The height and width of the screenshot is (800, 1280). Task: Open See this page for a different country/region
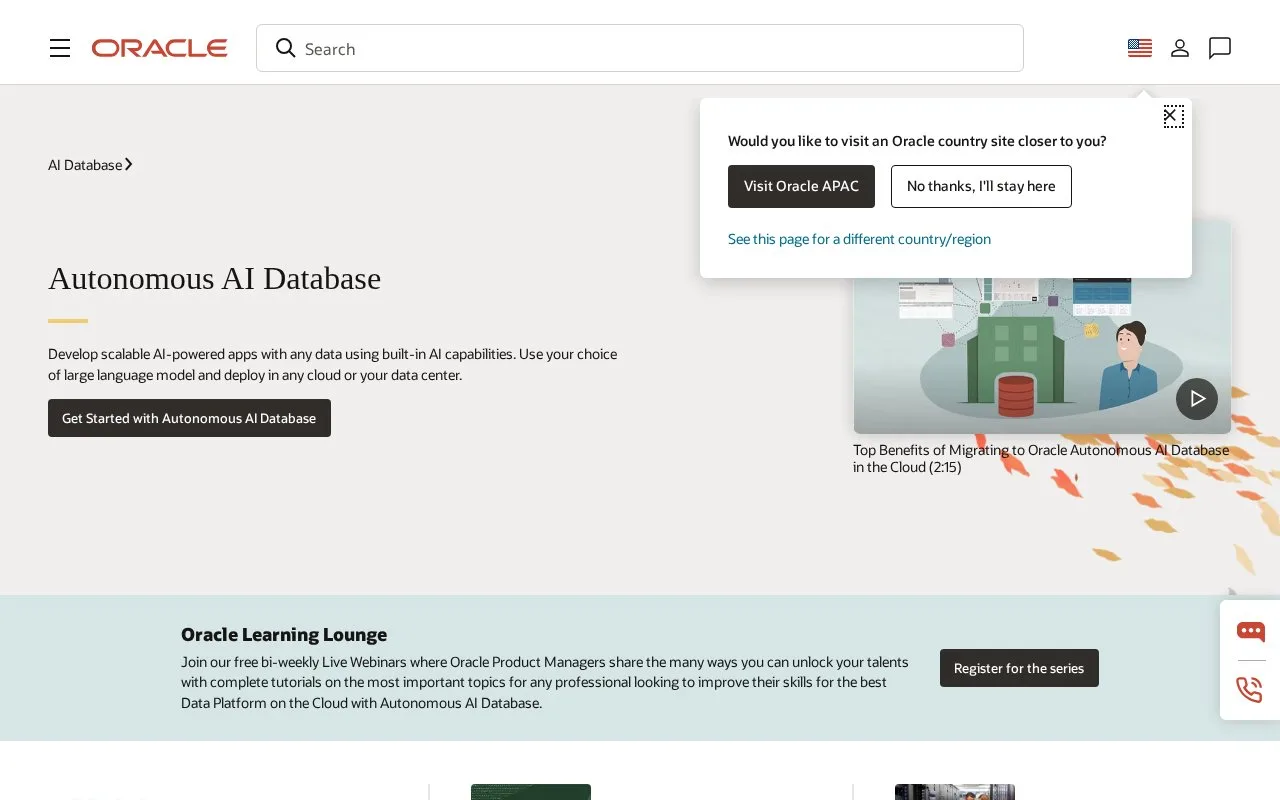coord(859,239)
